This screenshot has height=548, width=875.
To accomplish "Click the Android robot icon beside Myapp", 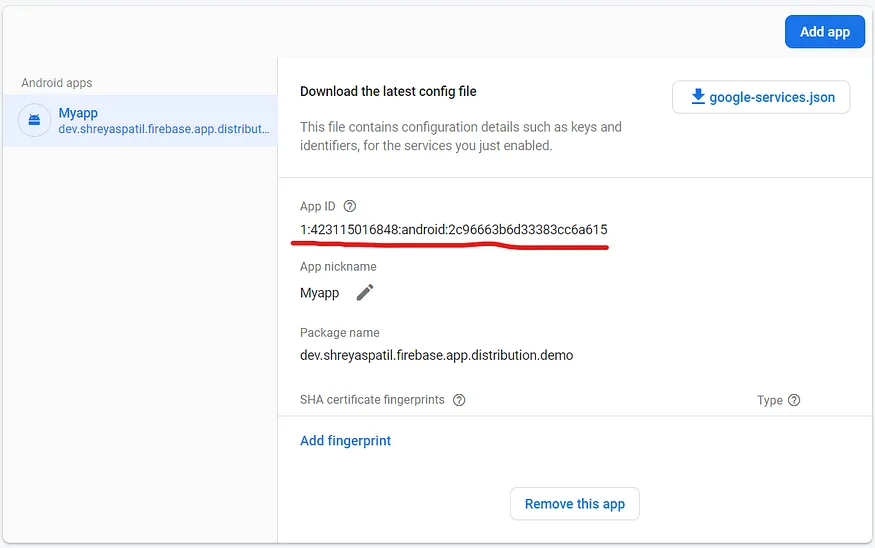I will click(34, 120).
